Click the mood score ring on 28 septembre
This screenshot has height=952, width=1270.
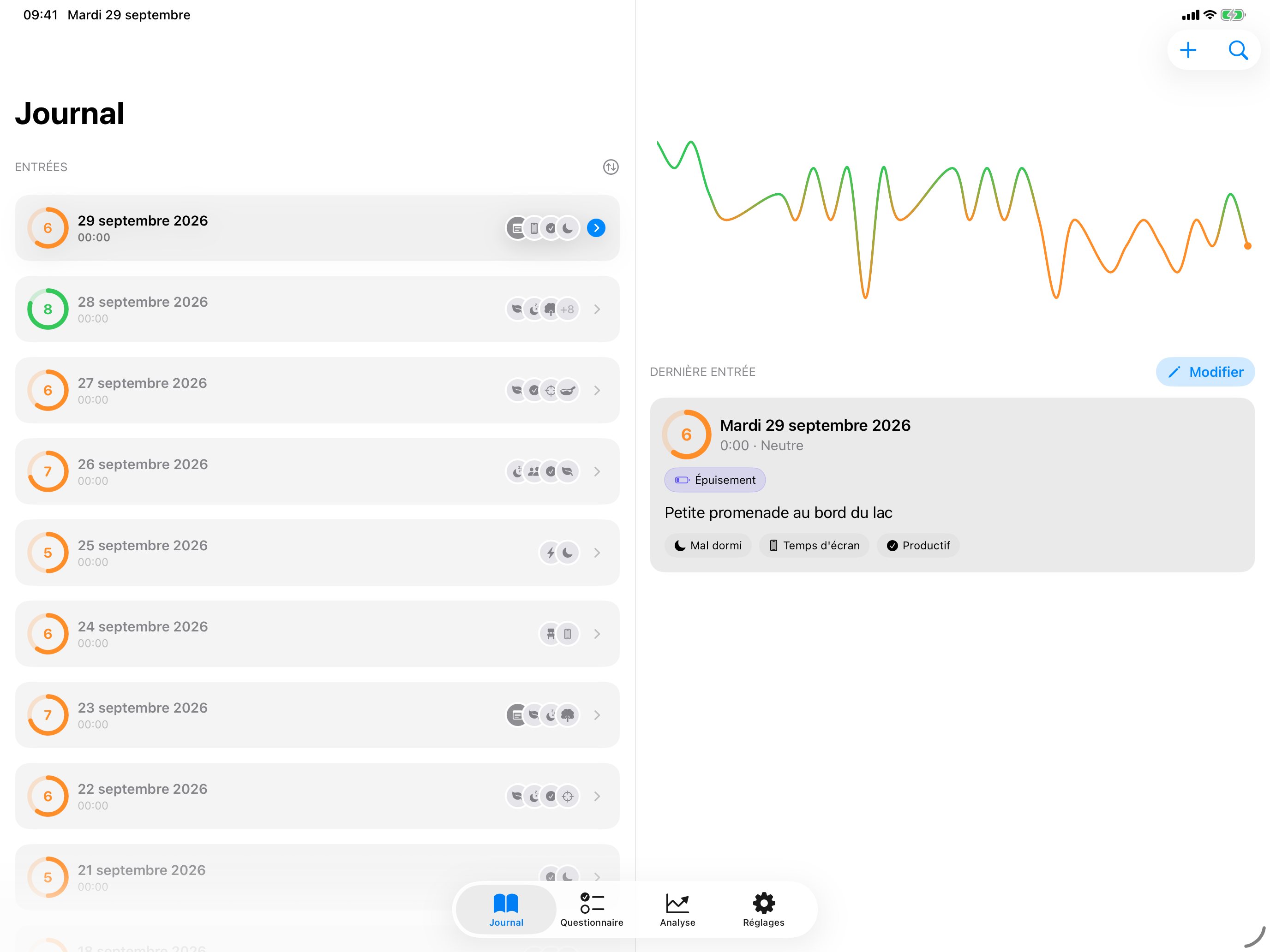[x=48, y=309]
